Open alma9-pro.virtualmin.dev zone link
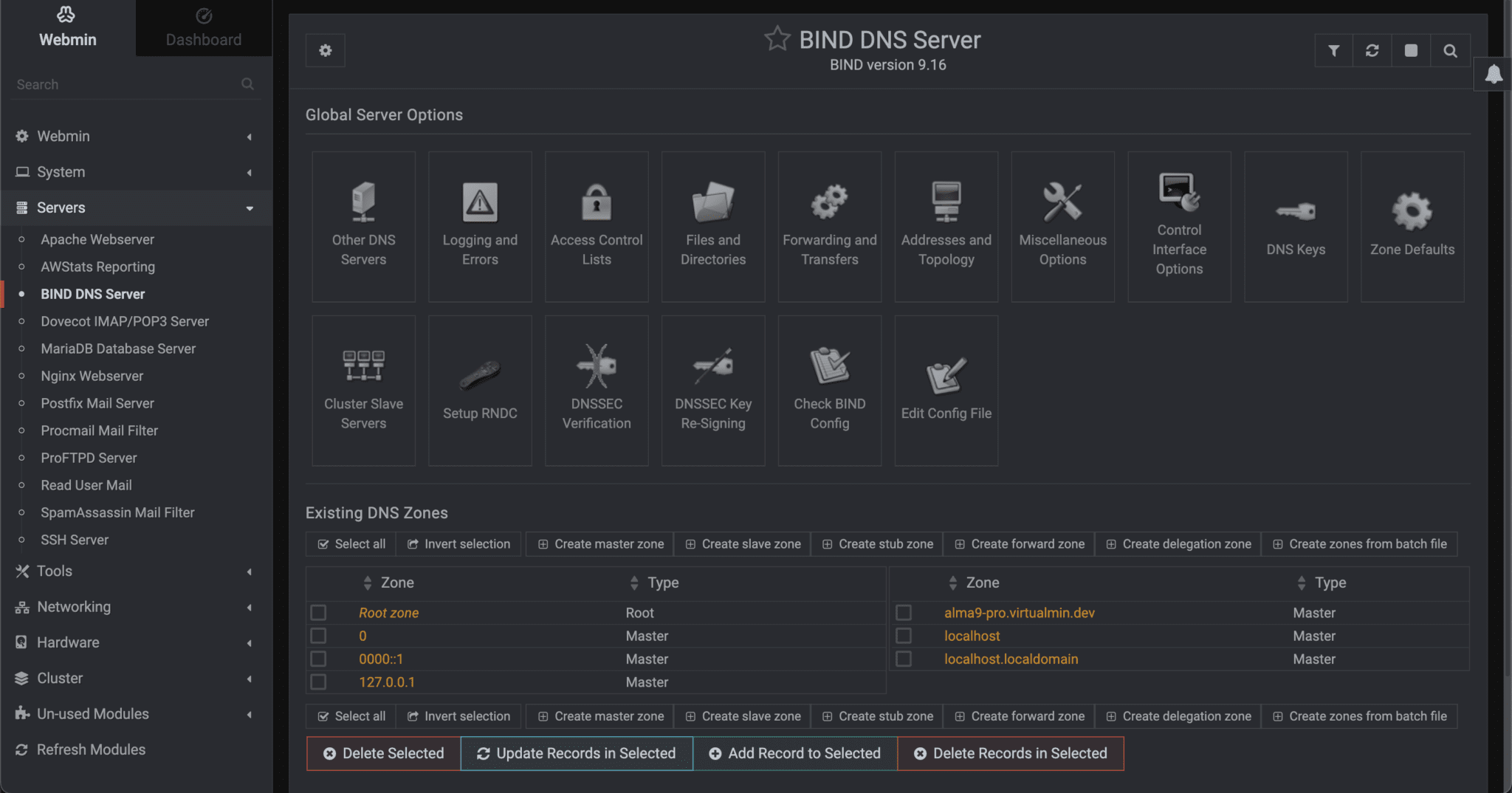The width and height of the screenshot is (1512, 793). pyautogui.click(x=1020, y=613)
